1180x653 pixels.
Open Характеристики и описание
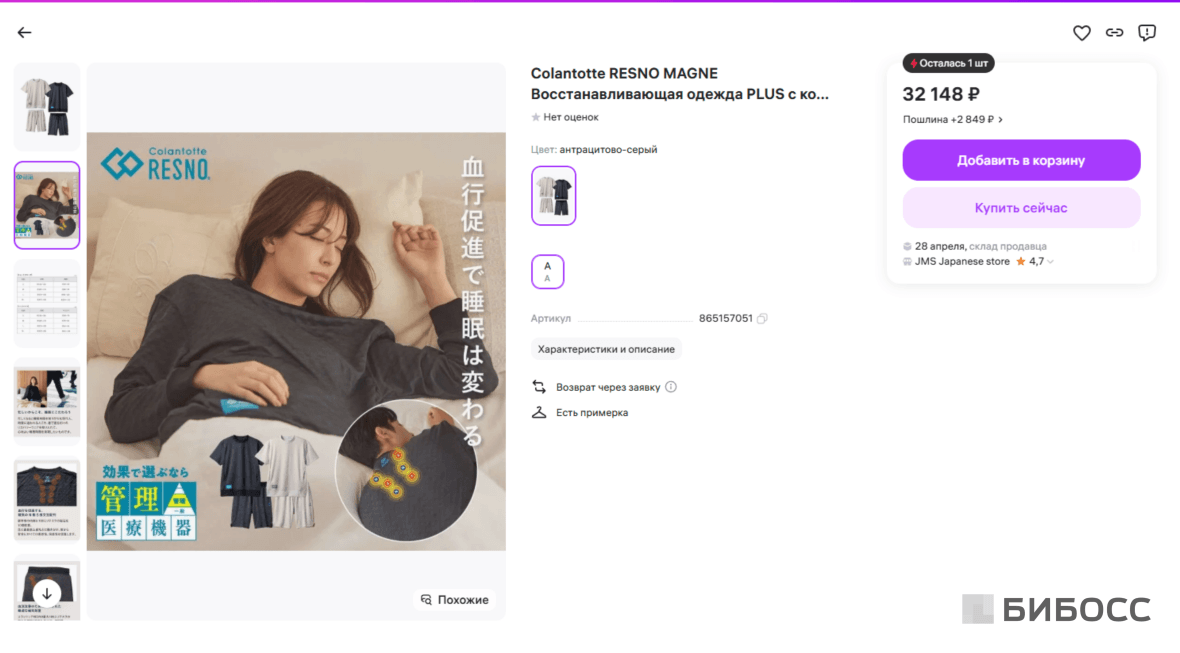pos(606,349)
